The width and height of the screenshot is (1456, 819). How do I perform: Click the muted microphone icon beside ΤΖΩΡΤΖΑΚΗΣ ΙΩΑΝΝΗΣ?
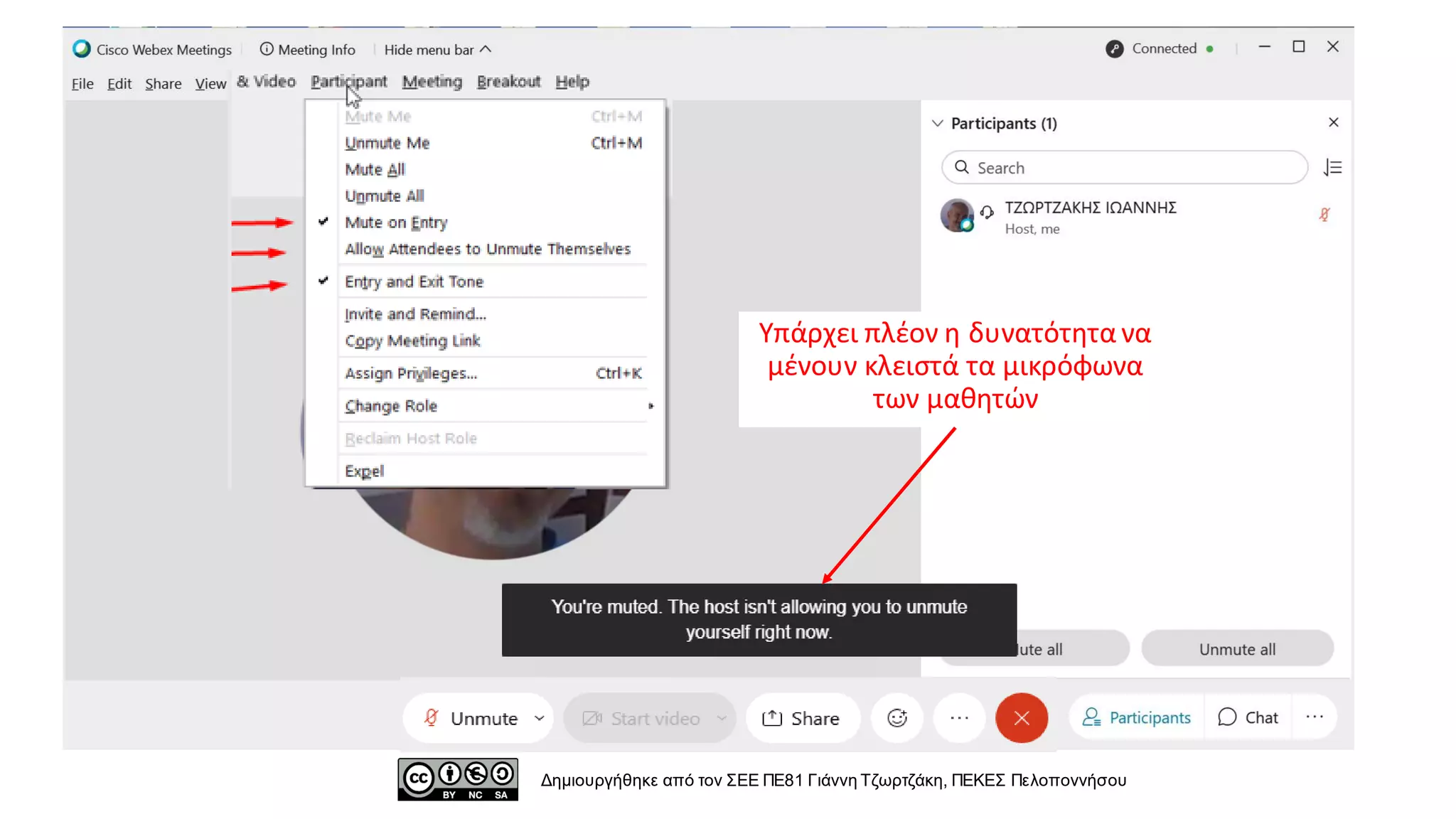(x=1324, y=215)
